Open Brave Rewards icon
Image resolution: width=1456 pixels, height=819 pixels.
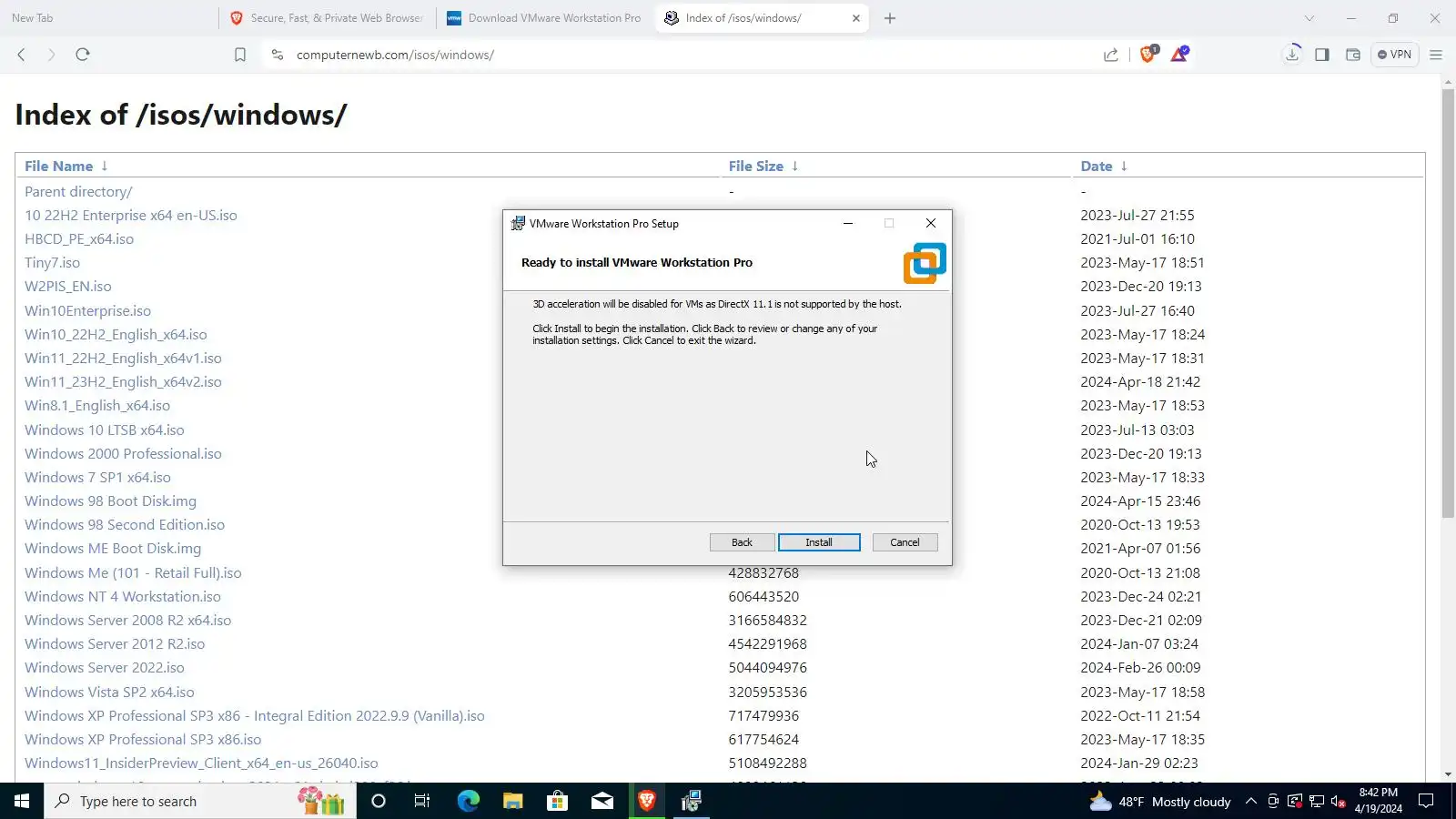1180,54
